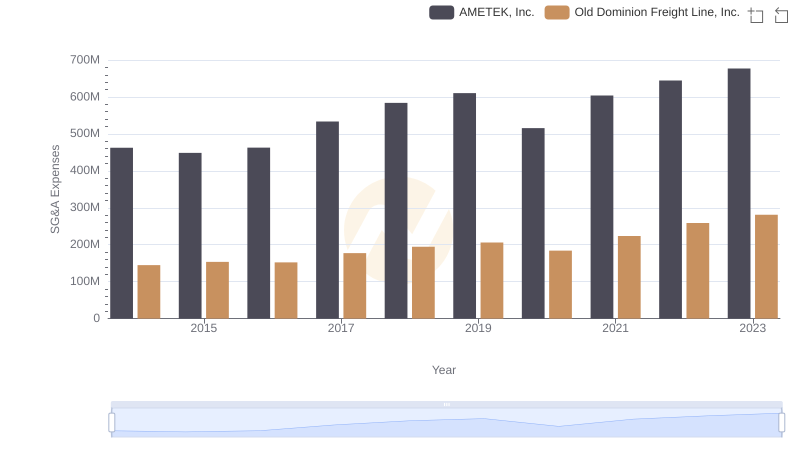Grab the right handle of zoom slider
The image size is (800, 461).
781,423
